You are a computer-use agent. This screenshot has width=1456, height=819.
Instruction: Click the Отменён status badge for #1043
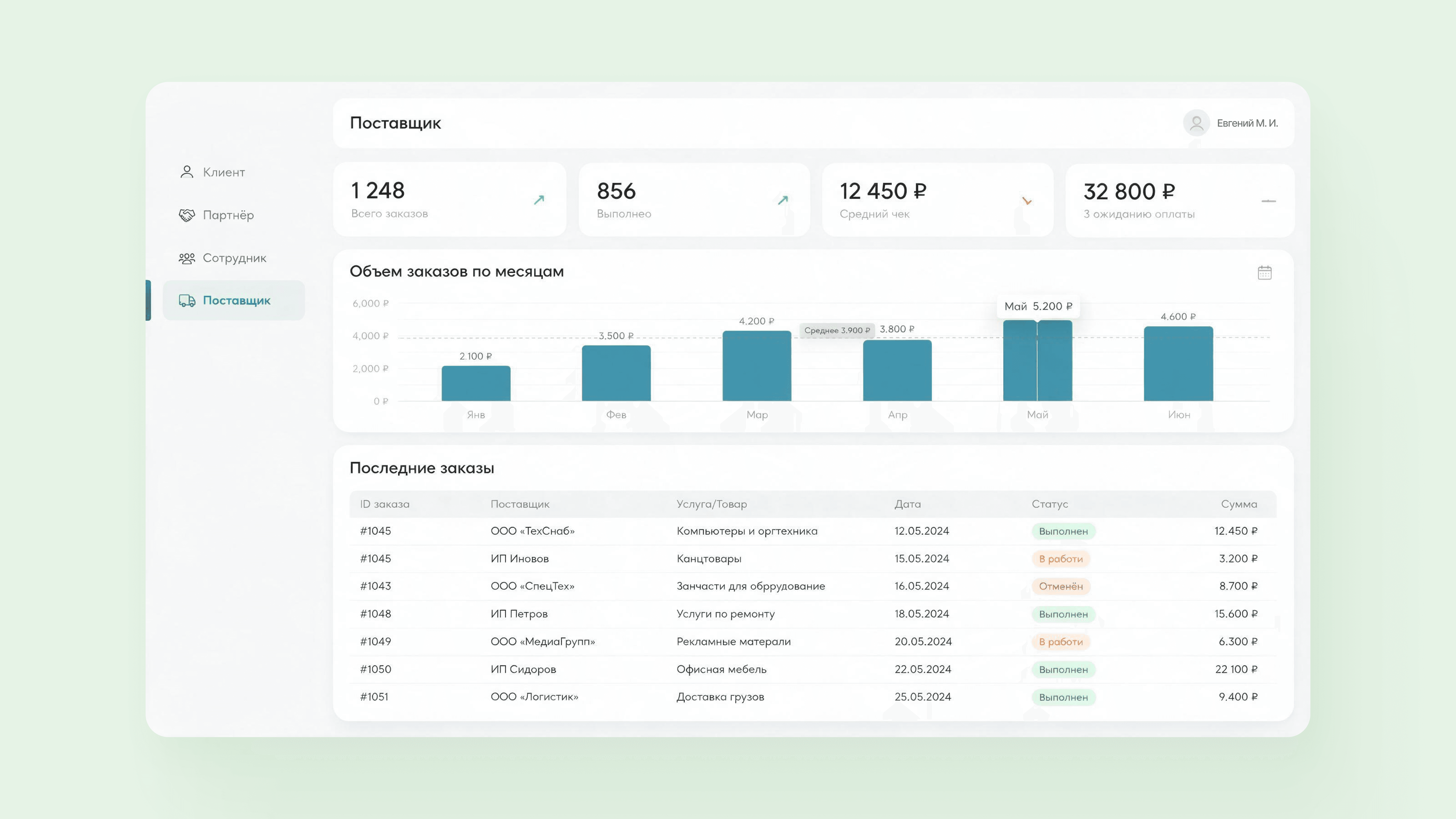1061,587
